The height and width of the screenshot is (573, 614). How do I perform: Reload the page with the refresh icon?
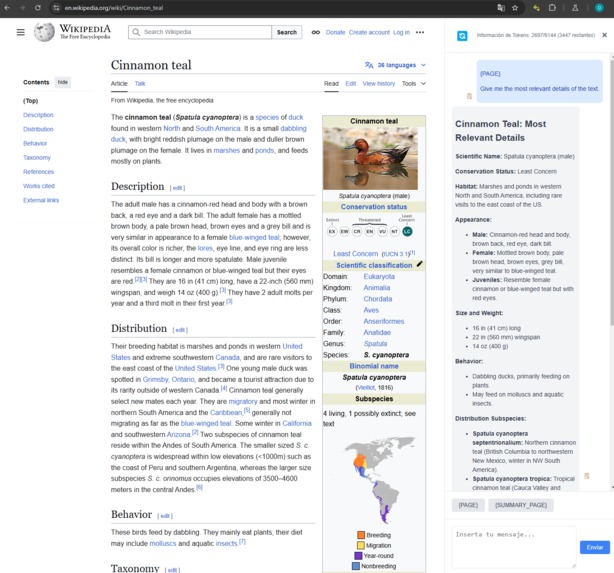pos(38,8)
